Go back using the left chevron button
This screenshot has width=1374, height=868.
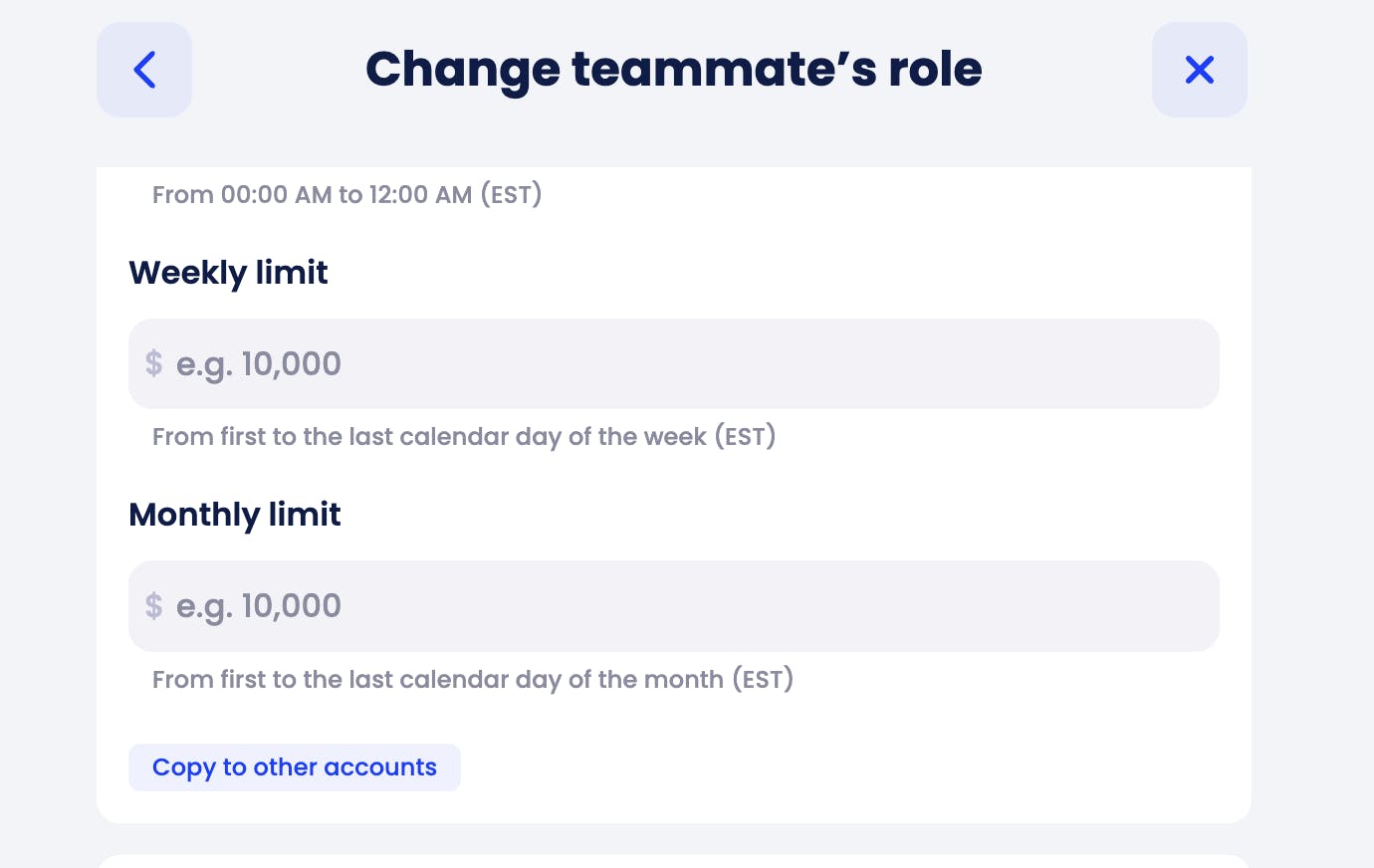[x=144, y=70]
